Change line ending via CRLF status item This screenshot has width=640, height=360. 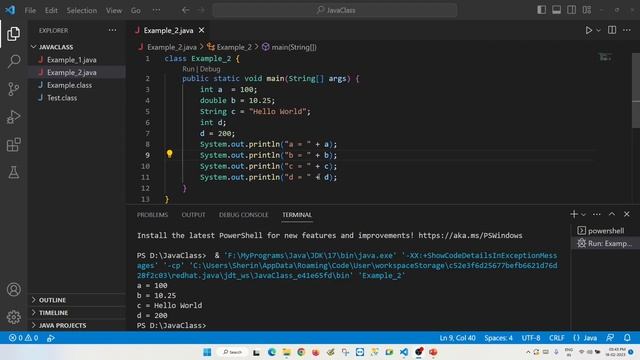click(x=557, y=338)
